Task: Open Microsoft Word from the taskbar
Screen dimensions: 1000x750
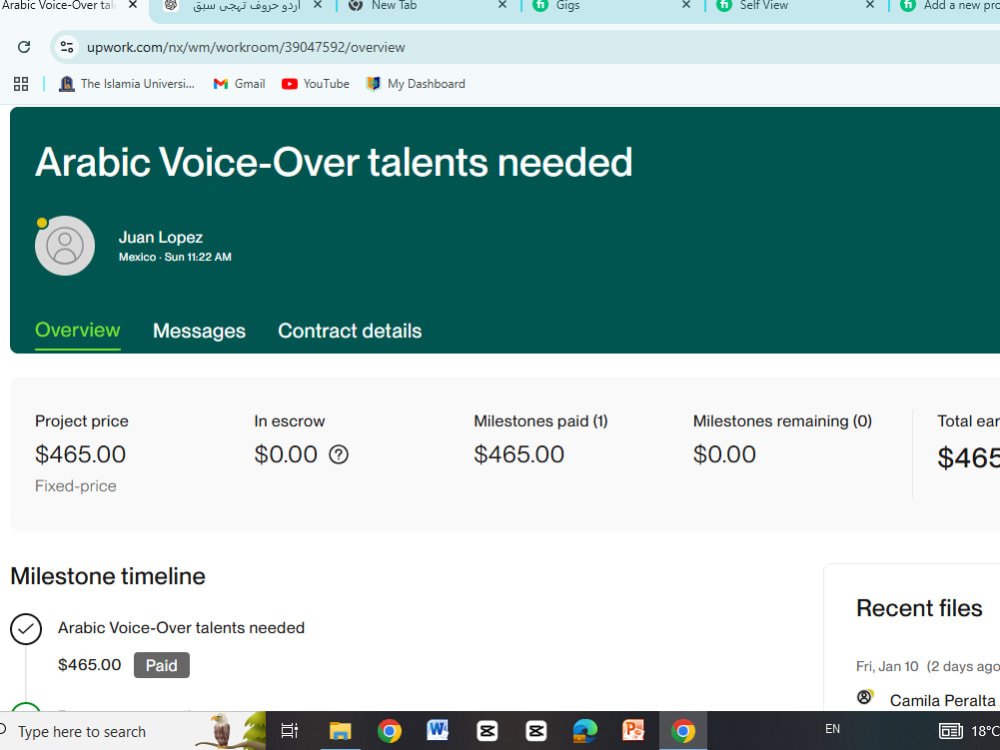Action: point(438,731)
